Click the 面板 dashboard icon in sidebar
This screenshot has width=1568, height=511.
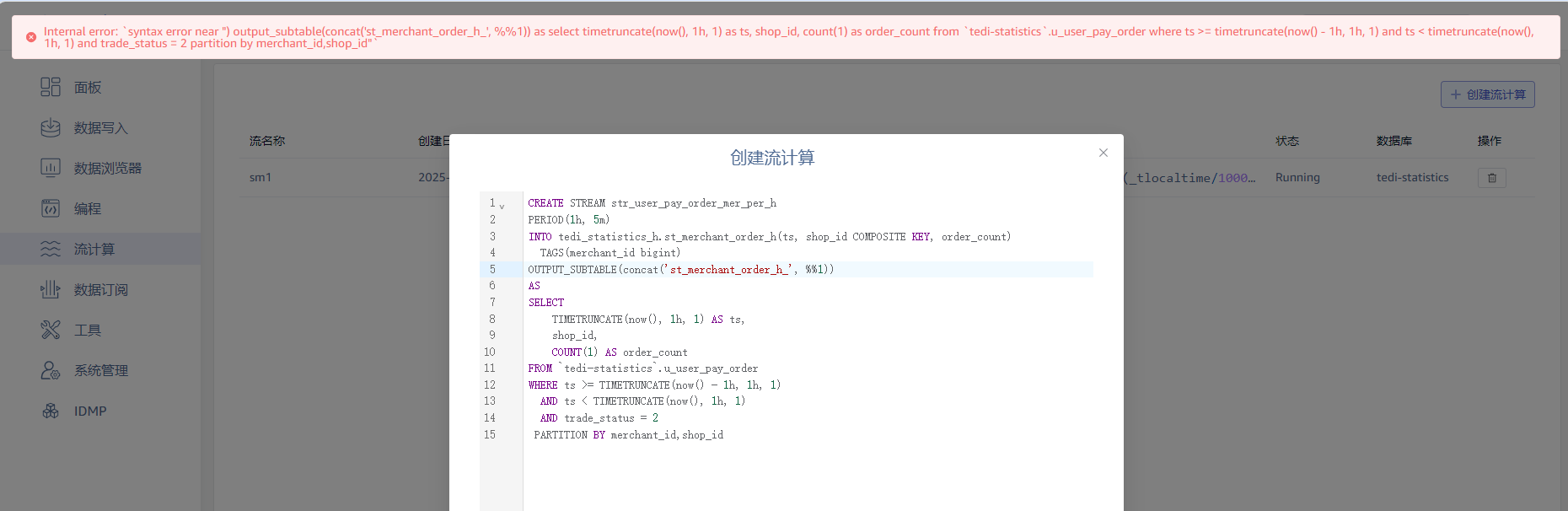[x=51, y=87]
